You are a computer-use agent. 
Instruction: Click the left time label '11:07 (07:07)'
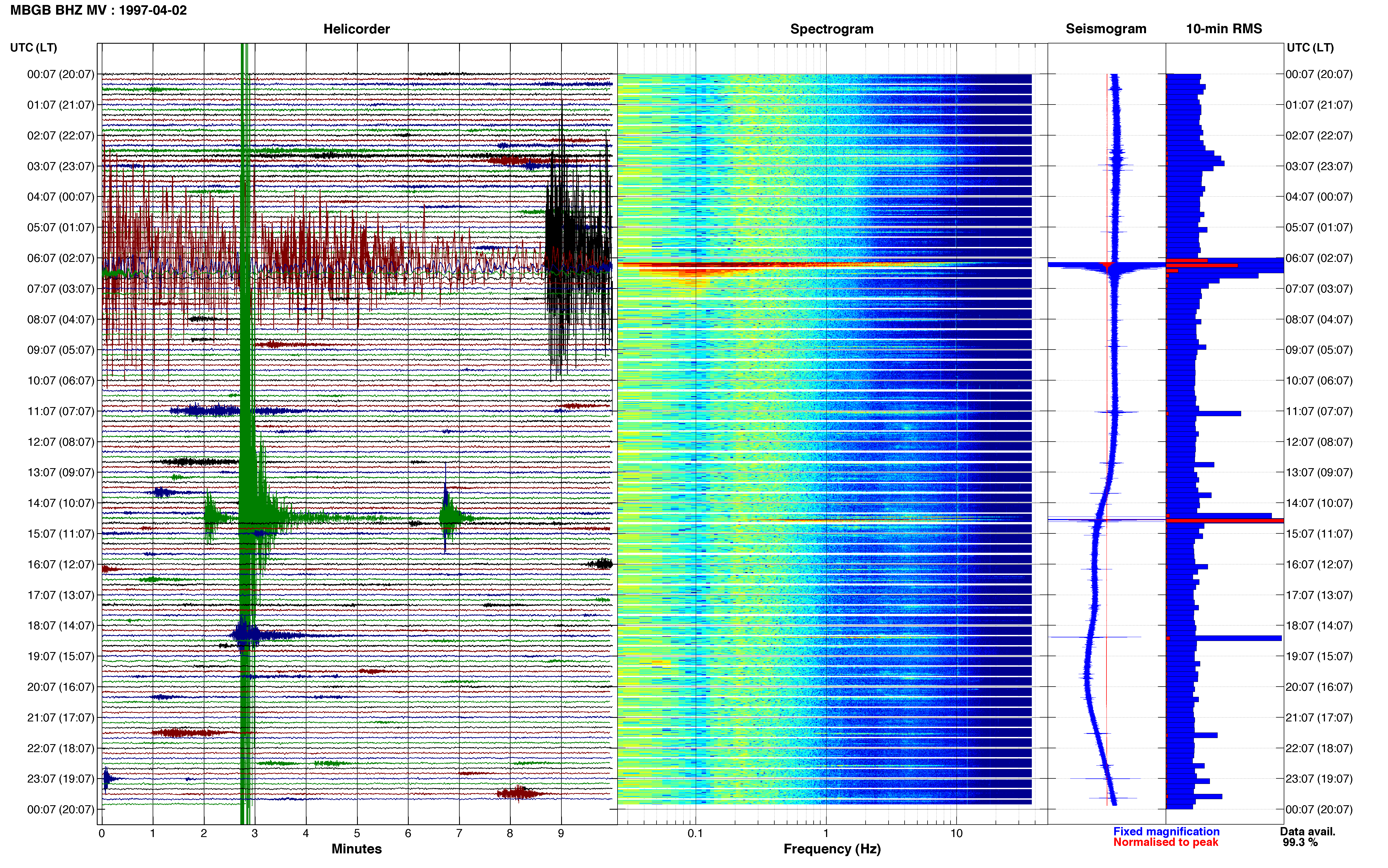click(60, 411)
